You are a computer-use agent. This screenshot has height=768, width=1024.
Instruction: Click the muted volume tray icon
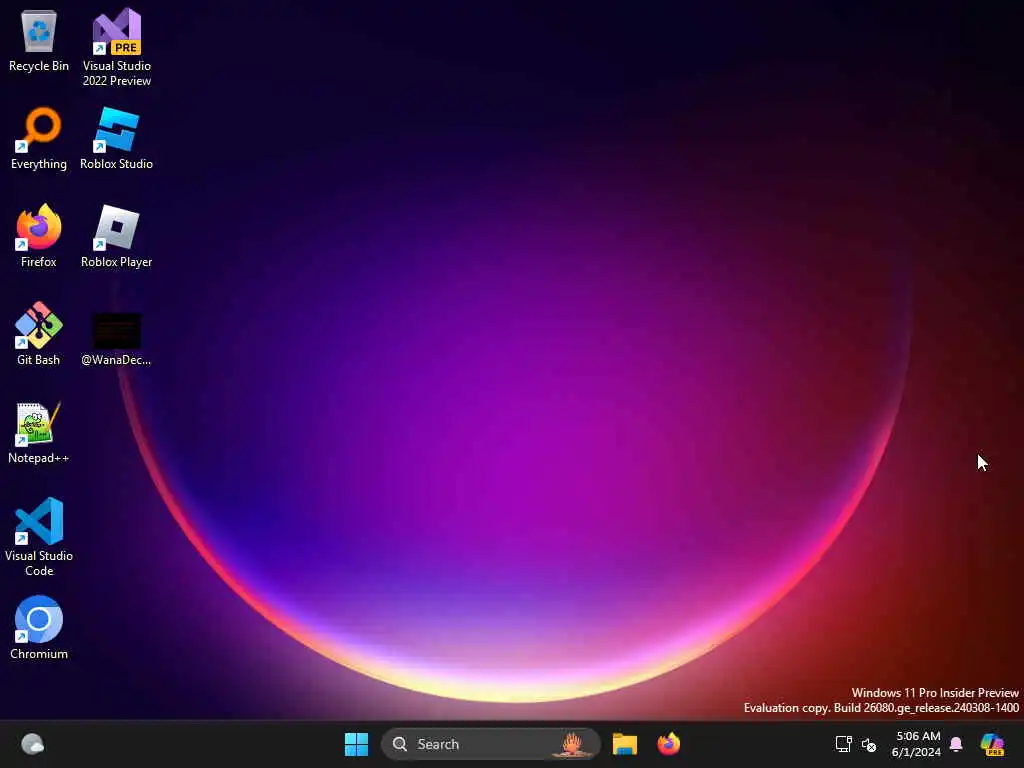pyautogui.click(x=869, y=744)
